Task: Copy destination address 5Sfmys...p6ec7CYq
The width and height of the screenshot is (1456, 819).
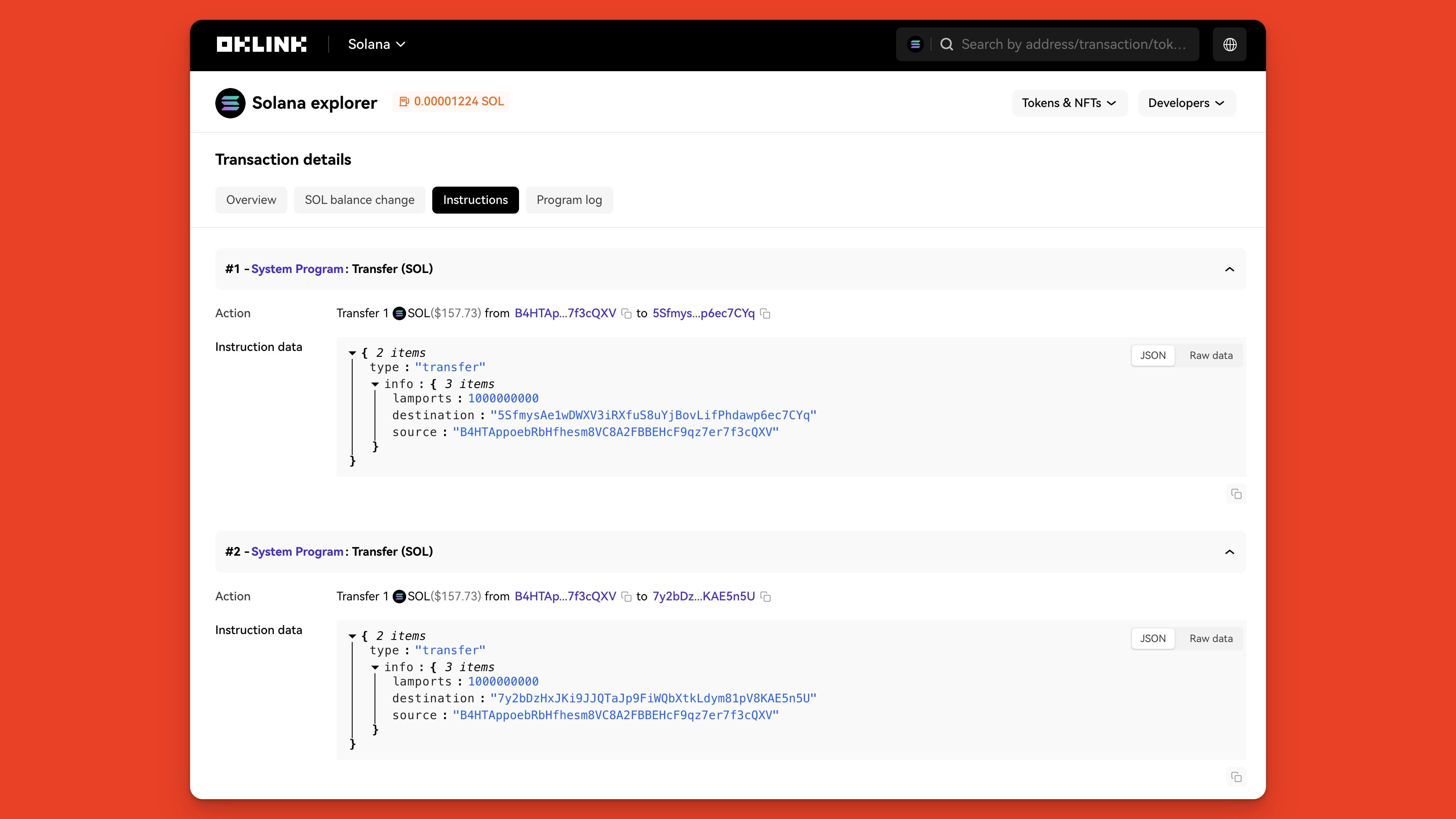Action: coord(765,314)
